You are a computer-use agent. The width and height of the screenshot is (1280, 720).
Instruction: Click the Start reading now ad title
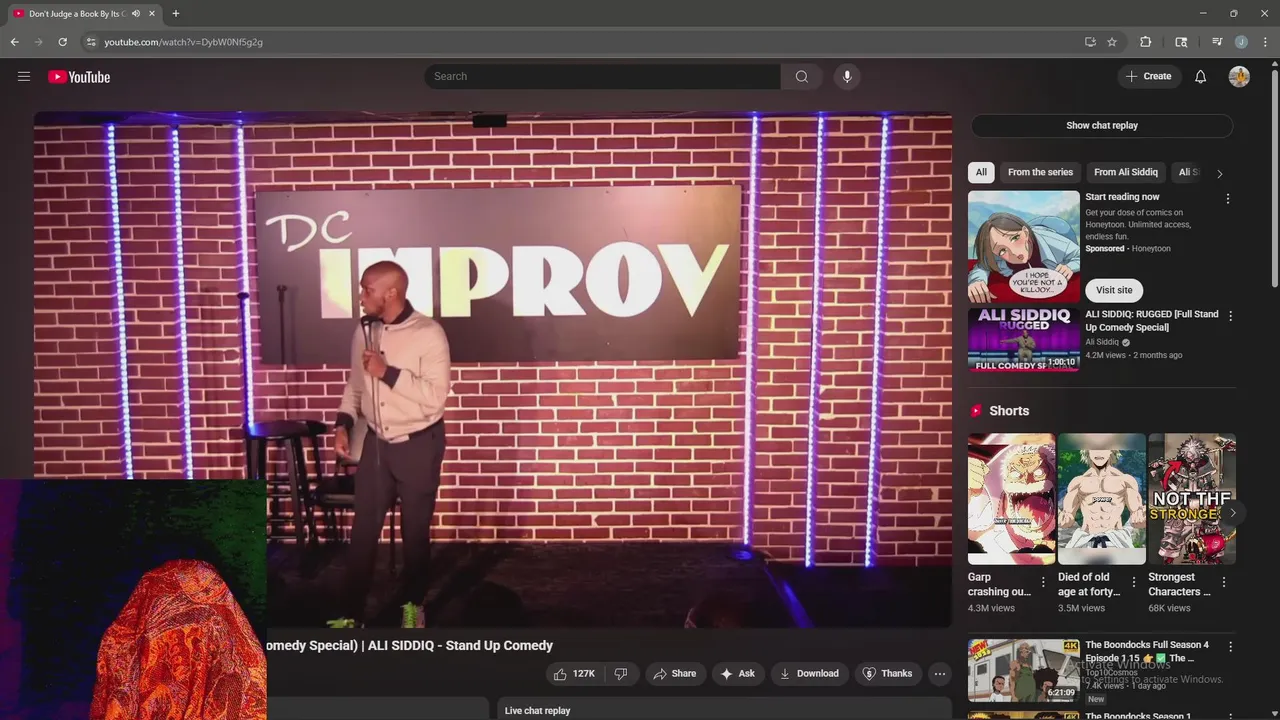(1122, 197)
